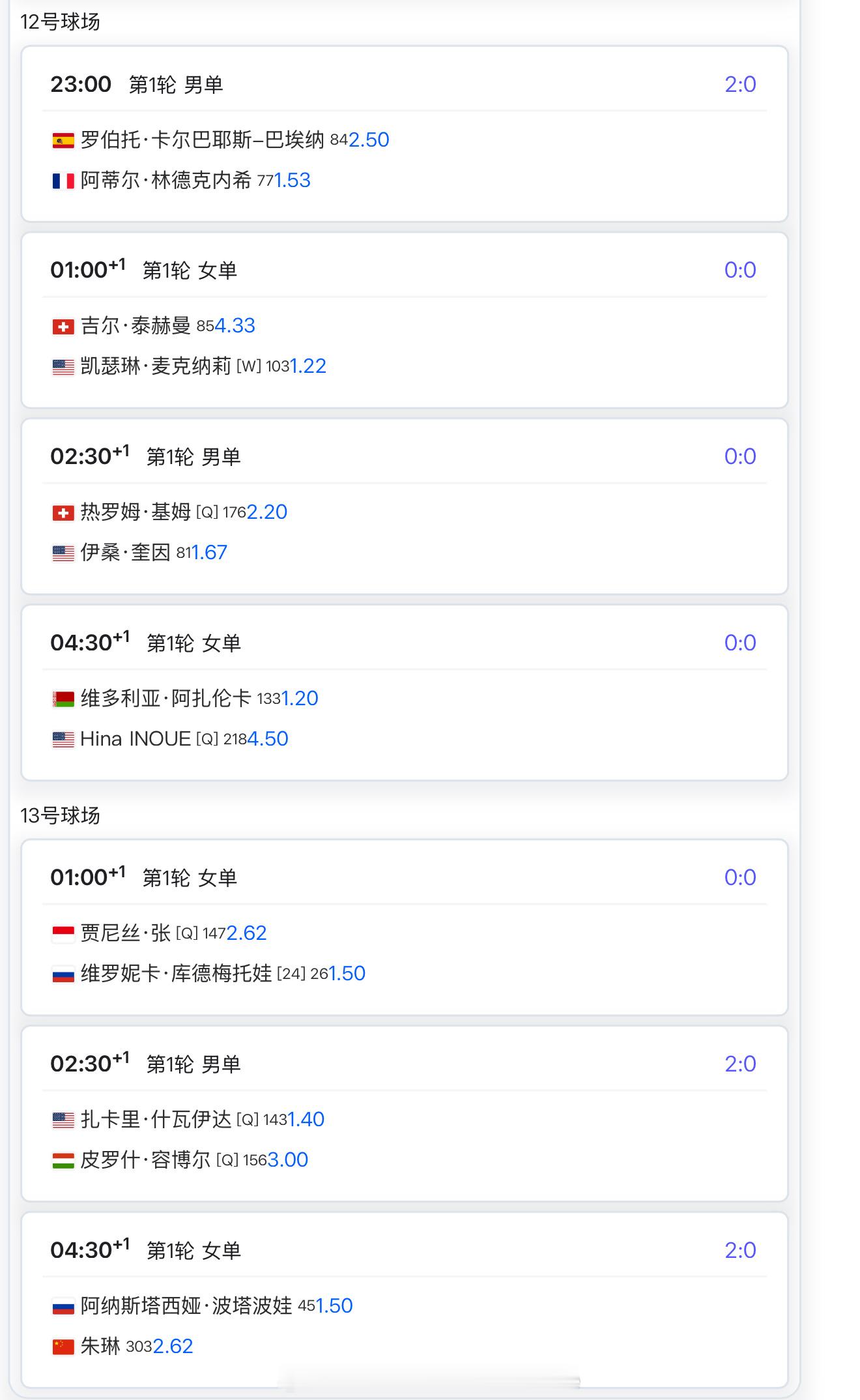
Task: Click the US flag beside 凯瑟琳·麦克纳莉
Action: point(63,366)
